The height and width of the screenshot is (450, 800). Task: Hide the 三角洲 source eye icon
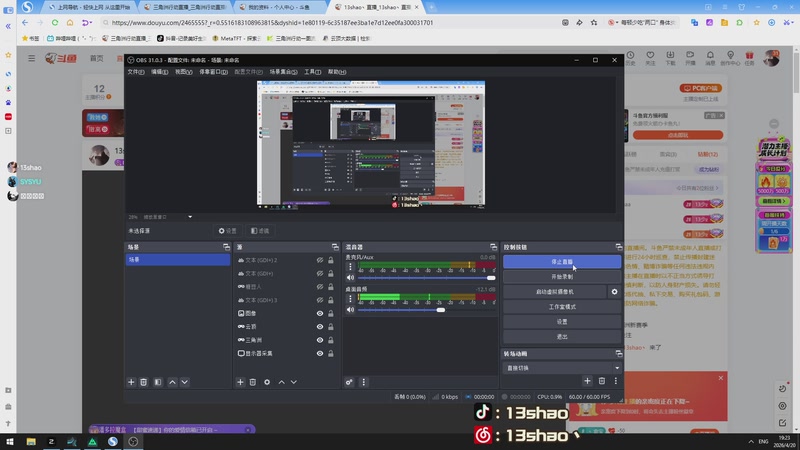320,340
